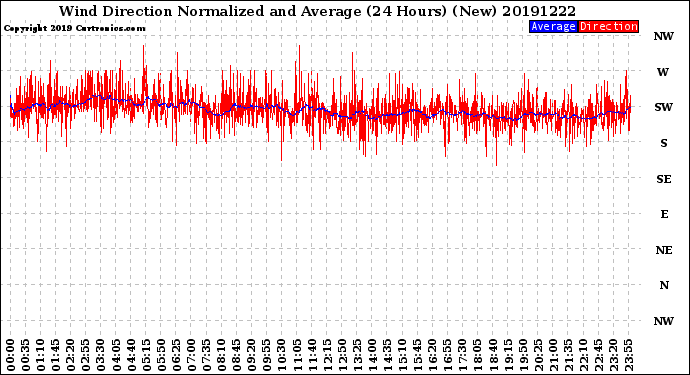This screenshot has width=690, height=375.
Task: Click the 19:50 time axis label
Action: (523, 355)
